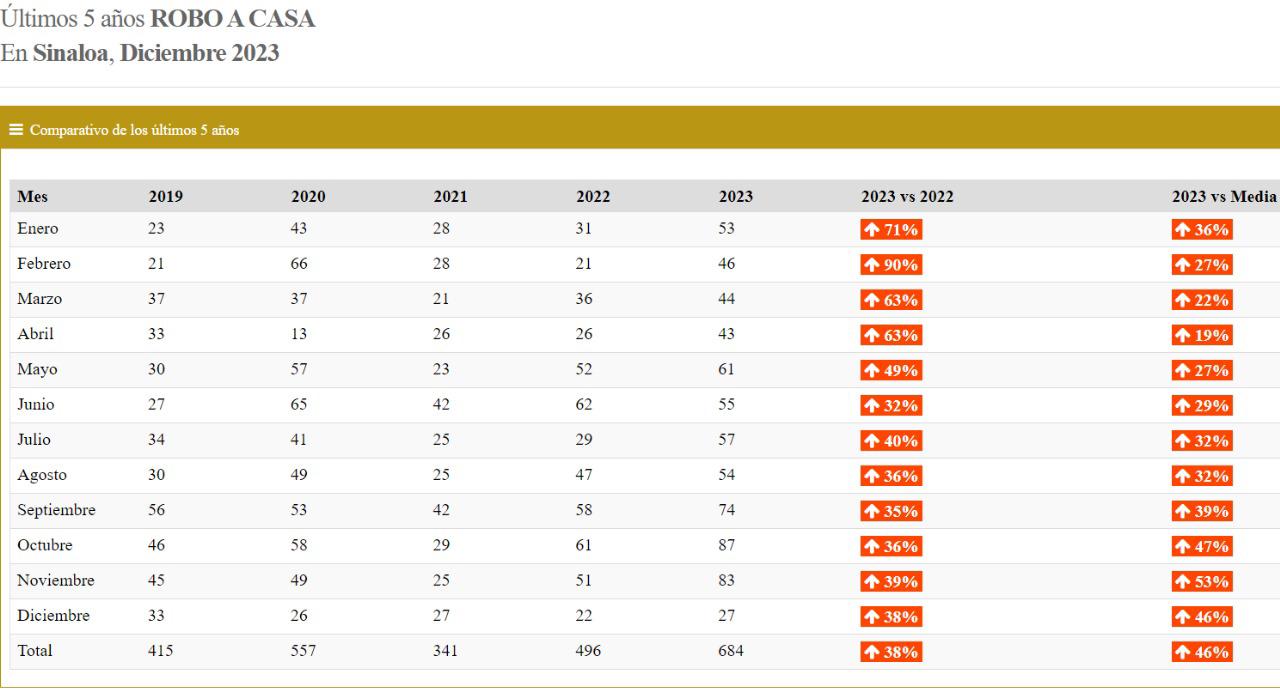Click the Total row label
Image resolution: width=1280 pixels, height=692 pixels.
coord(35,651)
